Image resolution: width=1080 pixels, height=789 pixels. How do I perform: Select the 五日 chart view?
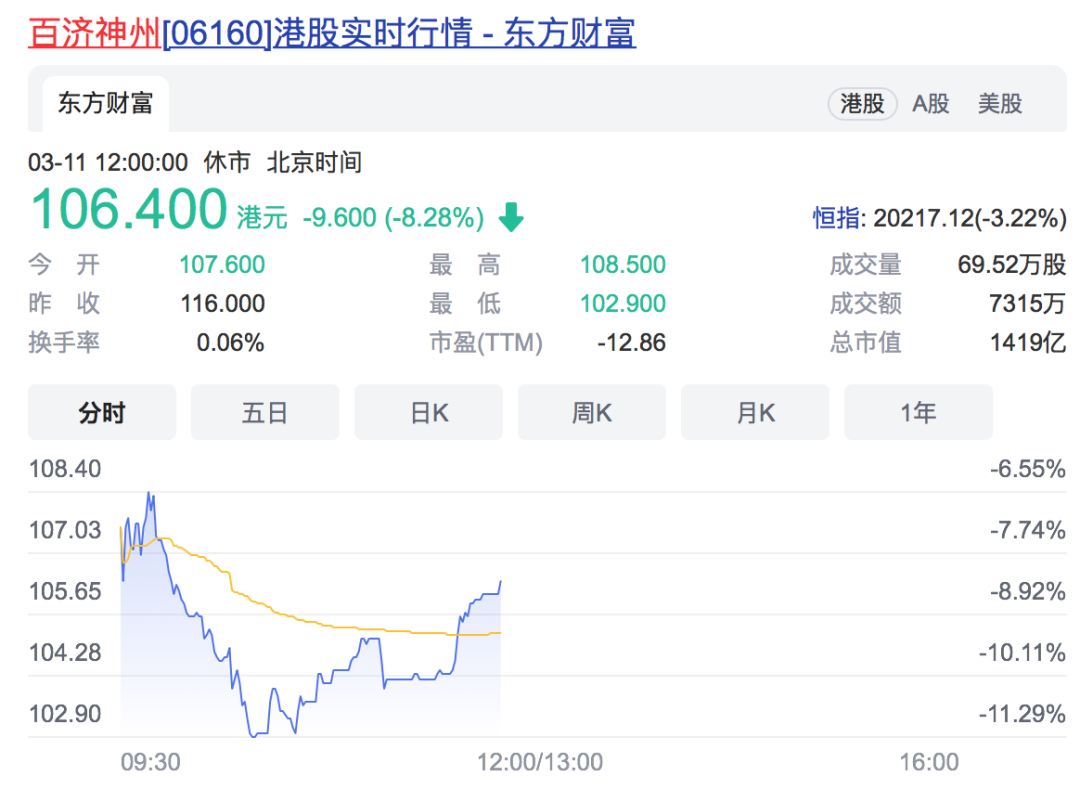coord(264,412)
